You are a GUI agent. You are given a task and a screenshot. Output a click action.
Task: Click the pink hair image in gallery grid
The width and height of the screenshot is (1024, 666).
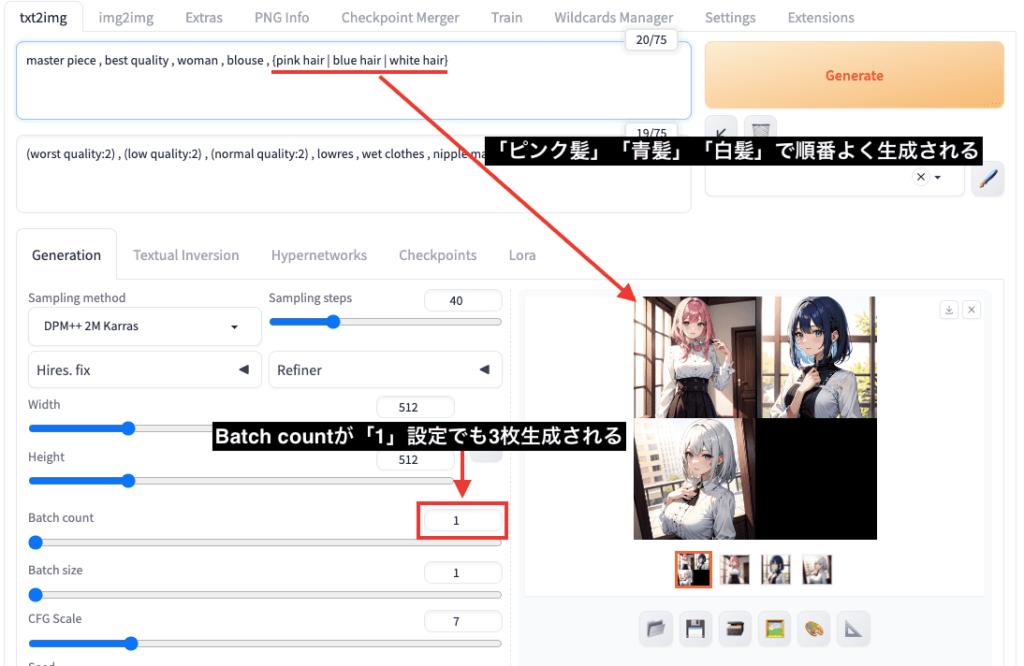click(697, 357)
